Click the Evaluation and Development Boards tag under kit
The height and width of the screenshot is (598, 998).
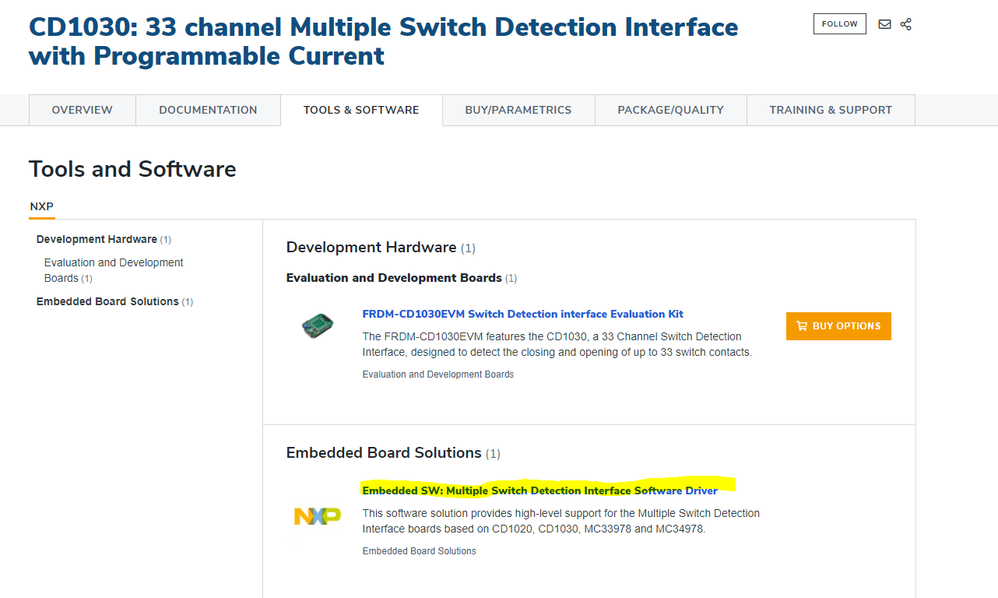click(x=438, y=375)
